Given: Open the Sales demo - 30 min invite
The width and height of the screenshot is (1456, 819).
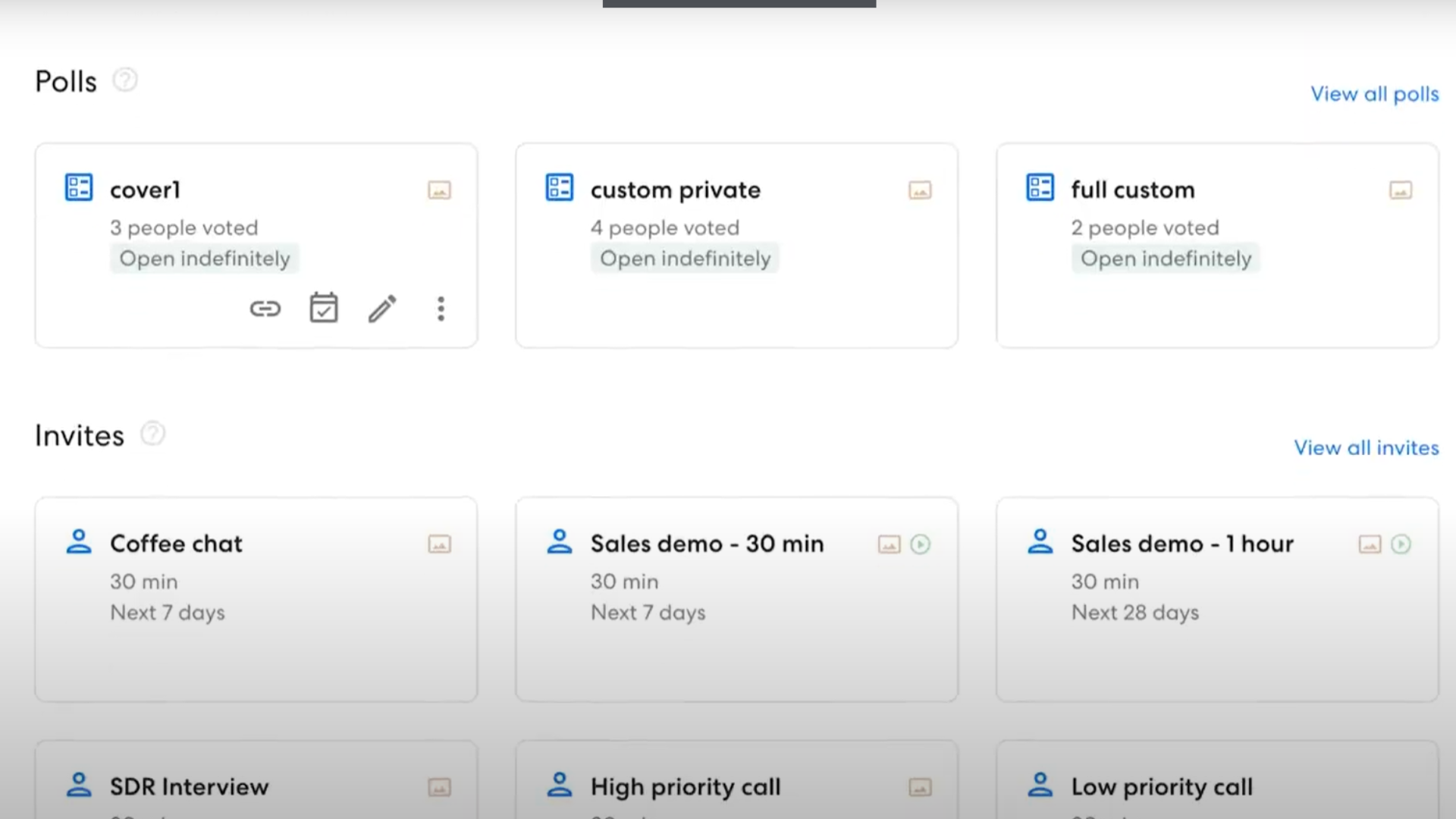Looking at the screenshot, I should [707, 544].
